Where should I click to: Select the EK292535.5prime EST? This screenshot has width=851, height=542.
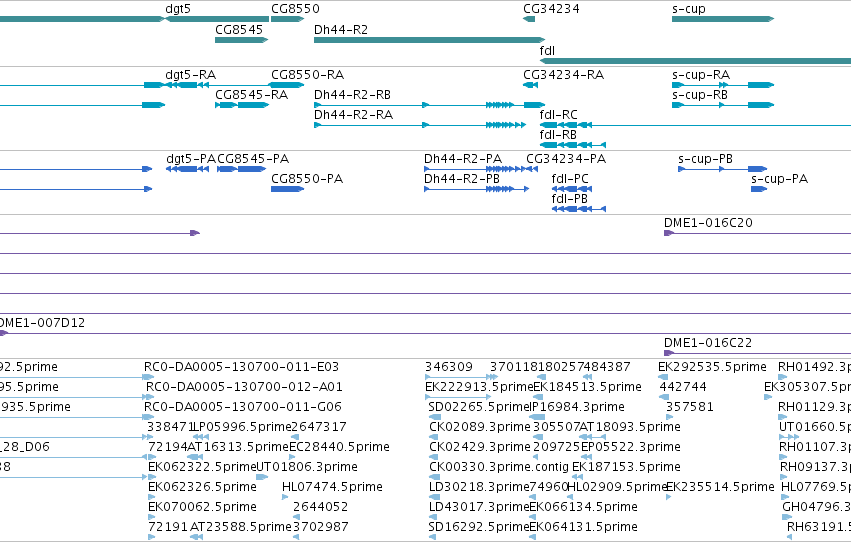point(663,377)
